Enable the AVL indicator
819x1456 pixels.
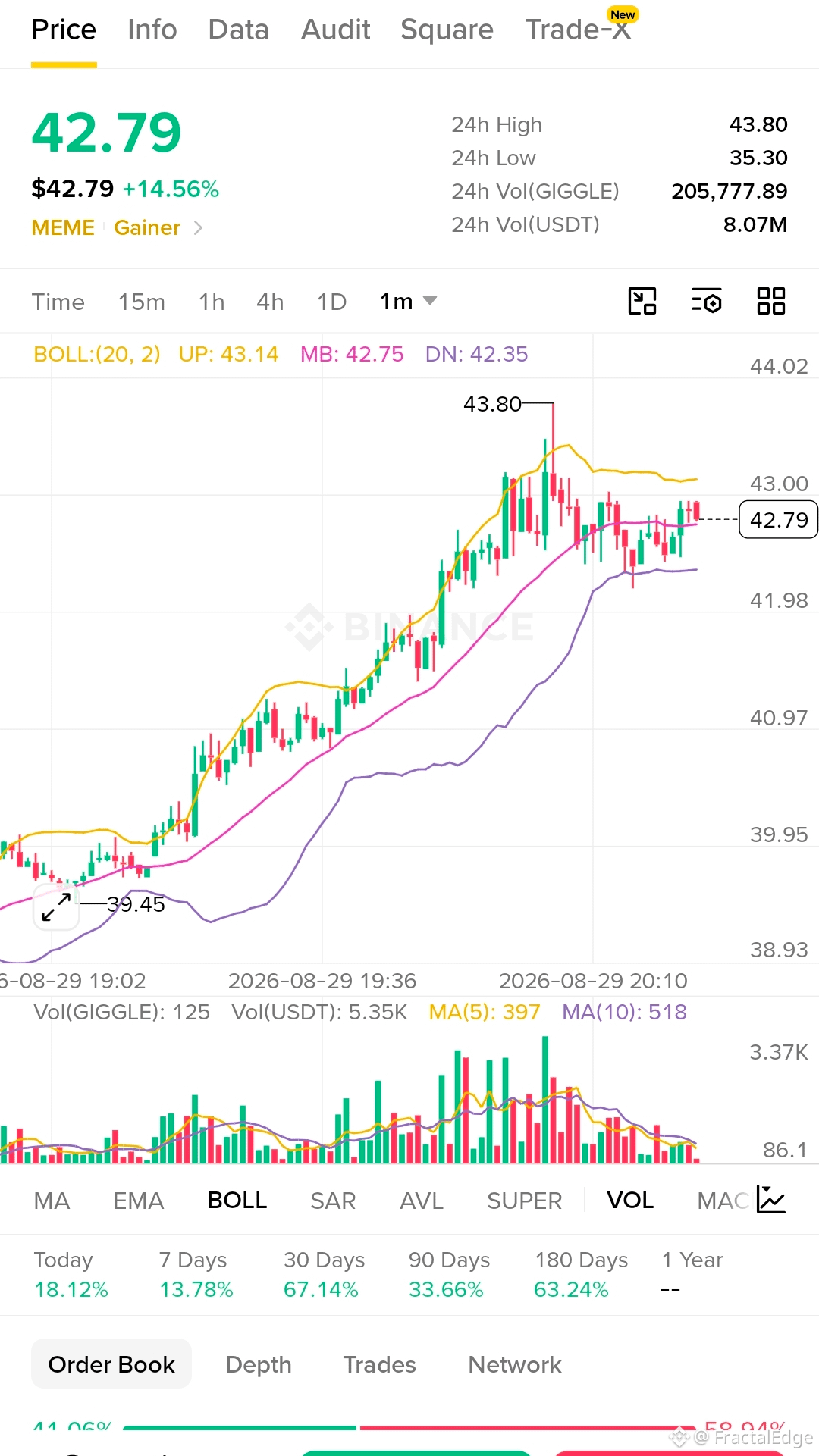(422, 1201)
